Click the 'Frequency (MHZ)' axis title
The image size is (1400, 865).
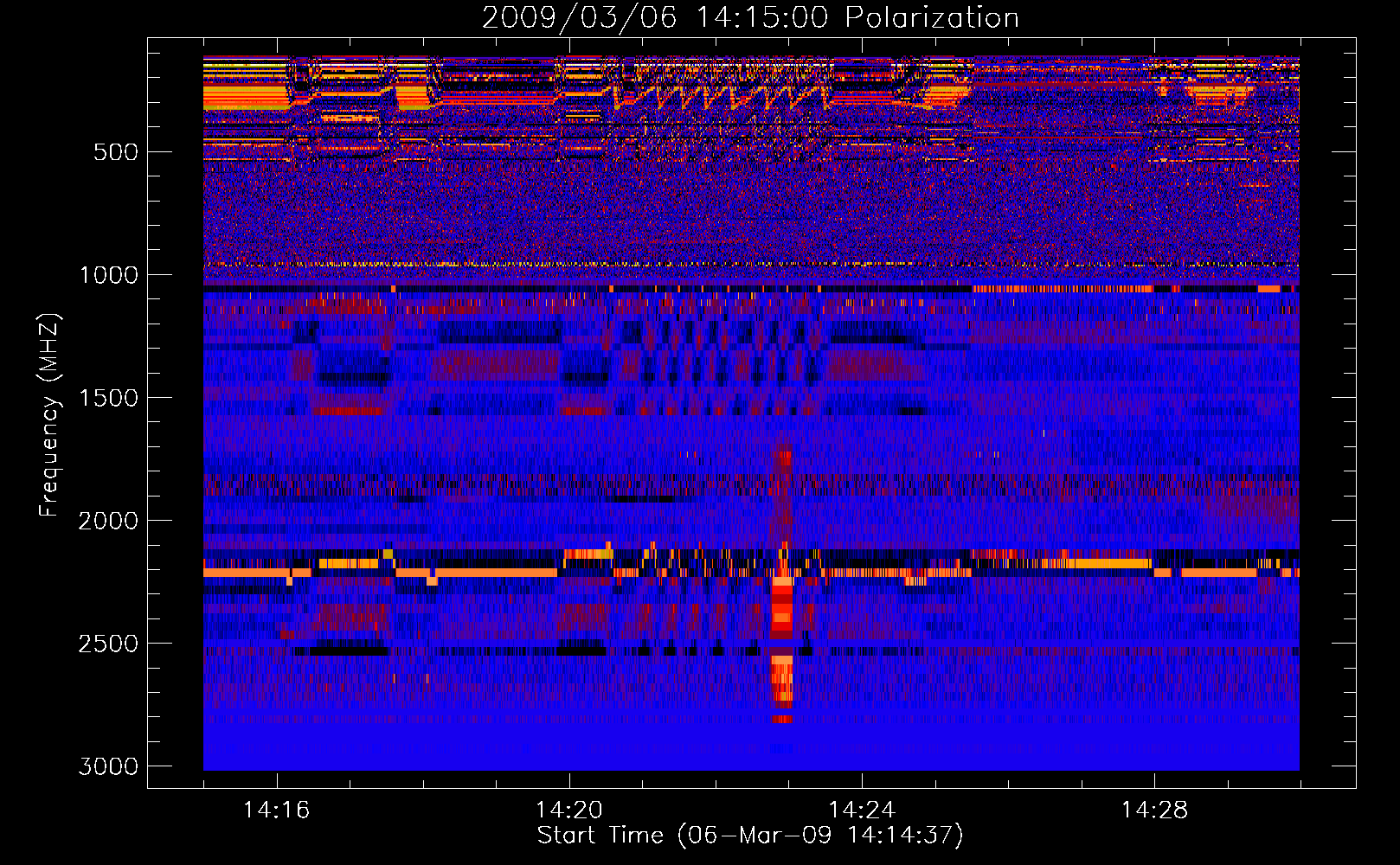pyautogui.click(x=50, y=415)
